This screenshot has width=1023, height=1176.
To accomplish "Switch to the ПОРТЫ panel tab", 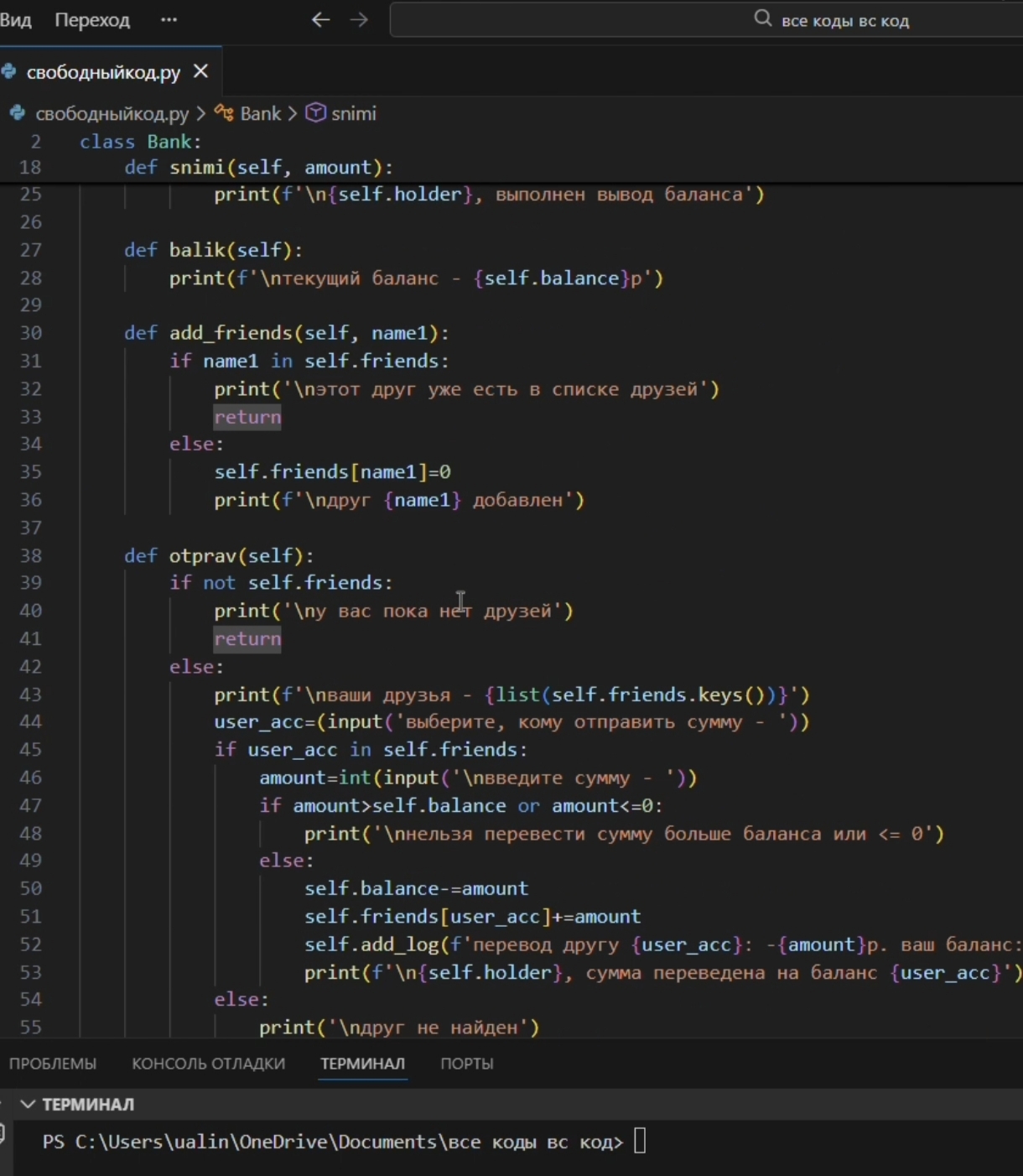I will 466,1064.
